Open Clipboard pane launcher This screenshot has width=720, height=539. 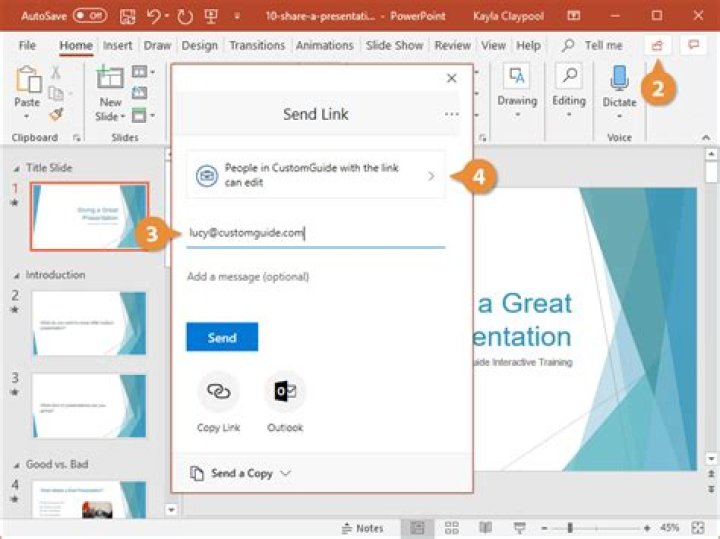pos(77,137)
